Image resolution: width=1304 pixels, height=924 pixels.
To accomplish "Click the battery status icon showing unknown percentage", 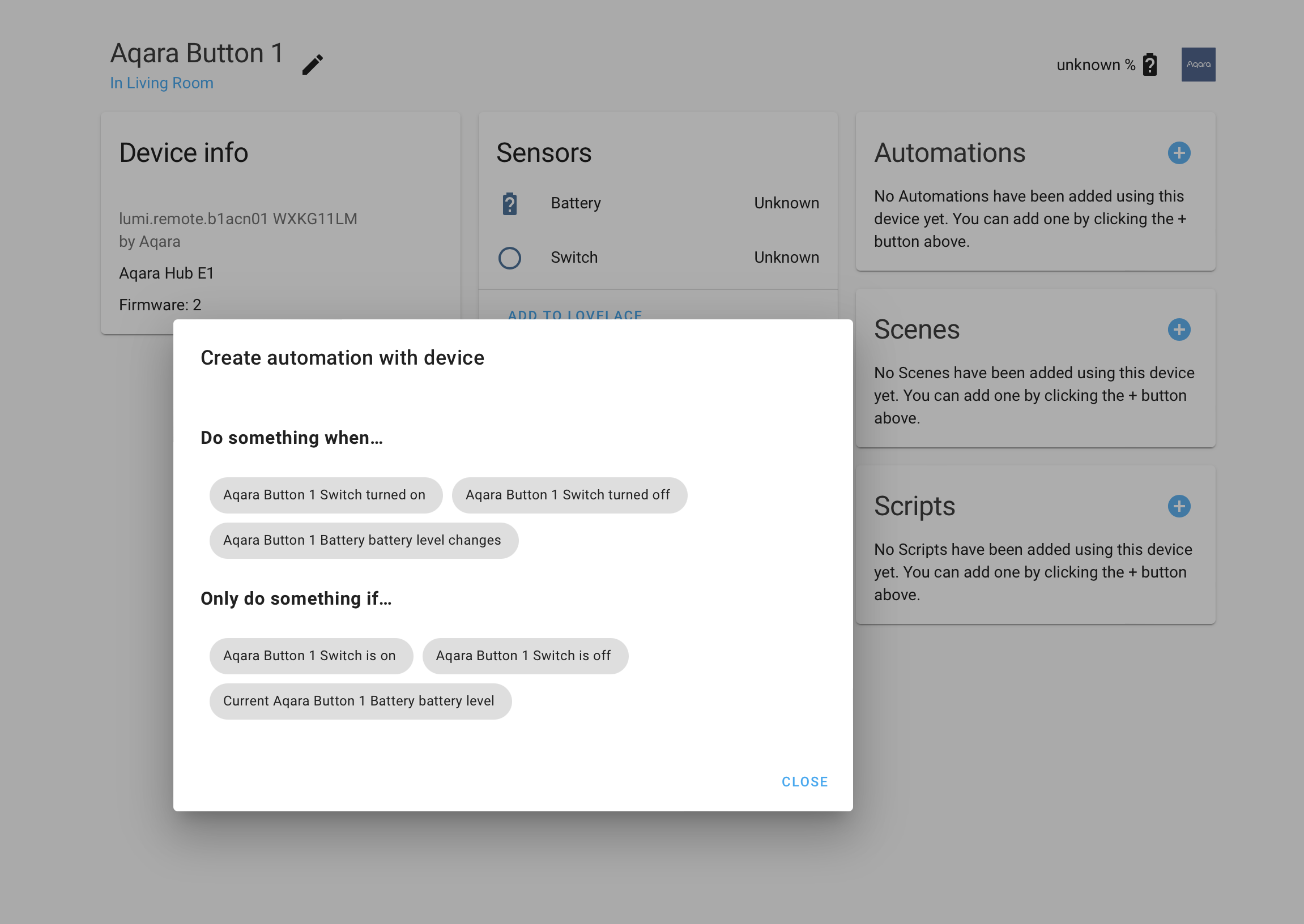I will tap(1149, 65).
